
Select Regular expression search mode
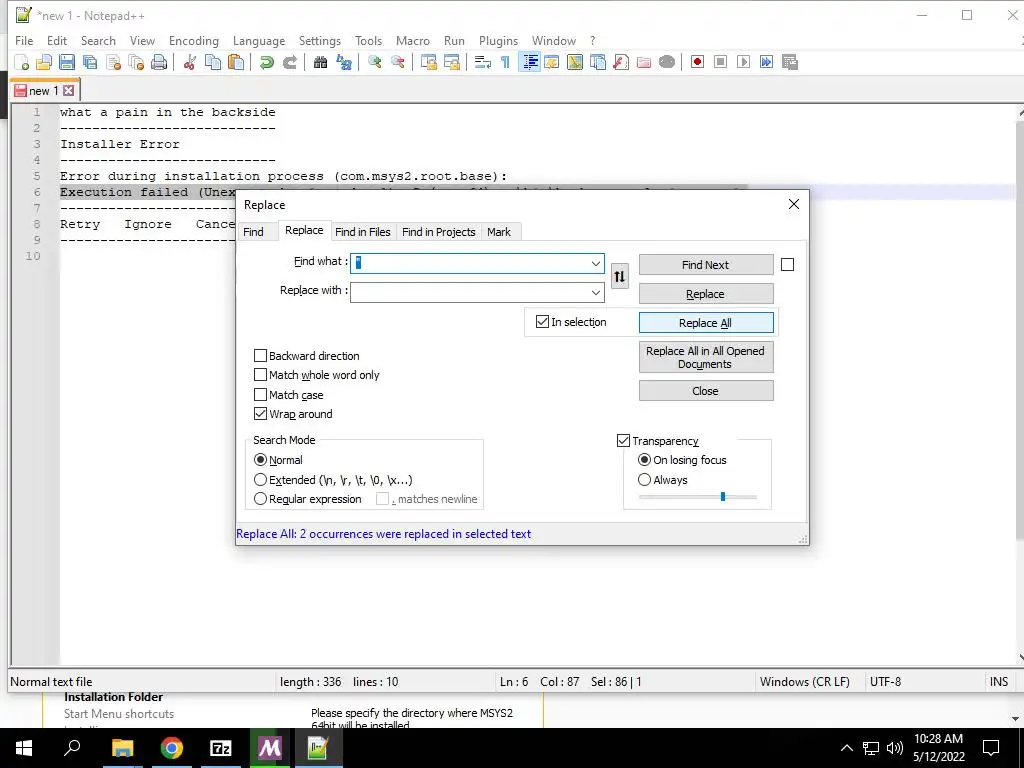click(x=260, y=499)
